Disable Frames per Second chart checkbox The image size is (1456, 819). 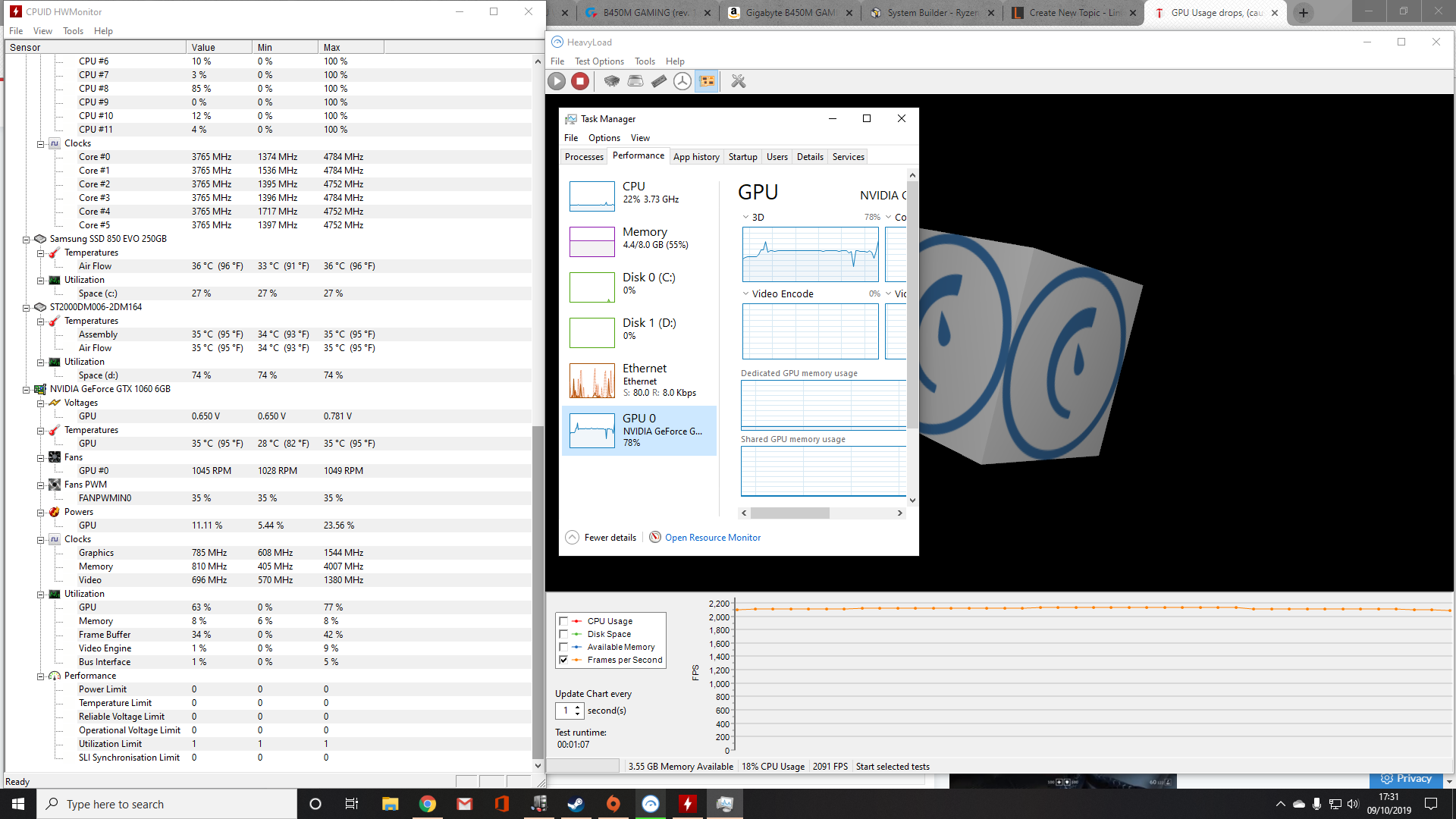pyautogui.click(x=563, y=660)
